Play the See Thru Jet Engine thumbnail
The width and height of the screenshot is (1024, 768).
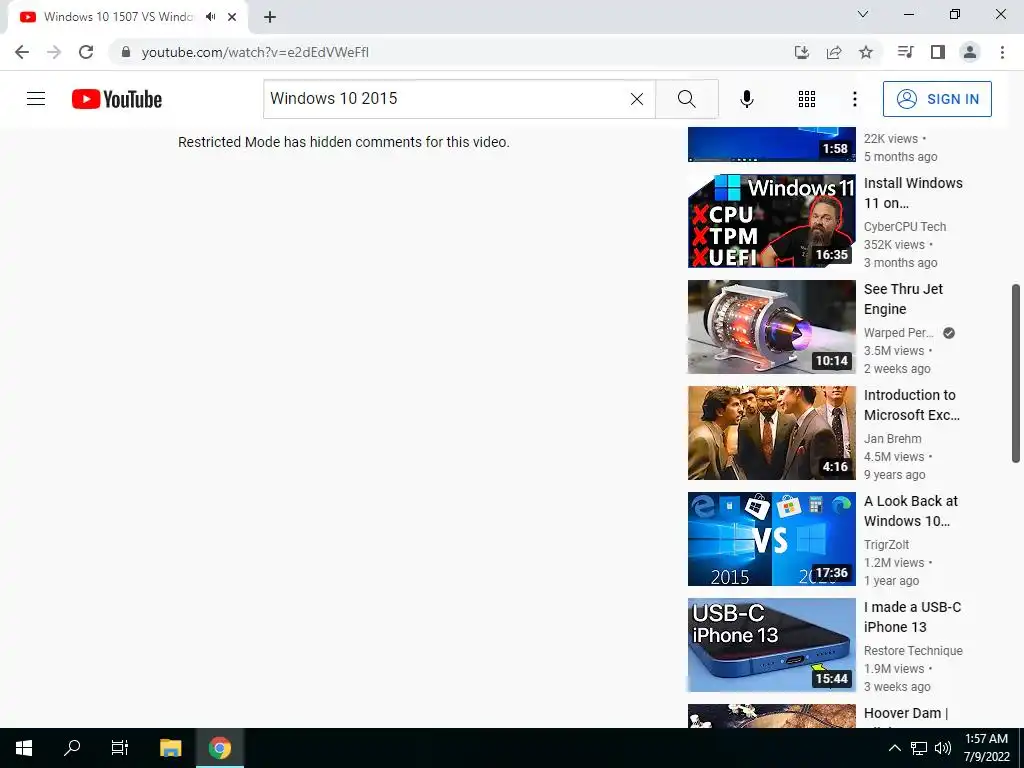click(x=771, y=327)
